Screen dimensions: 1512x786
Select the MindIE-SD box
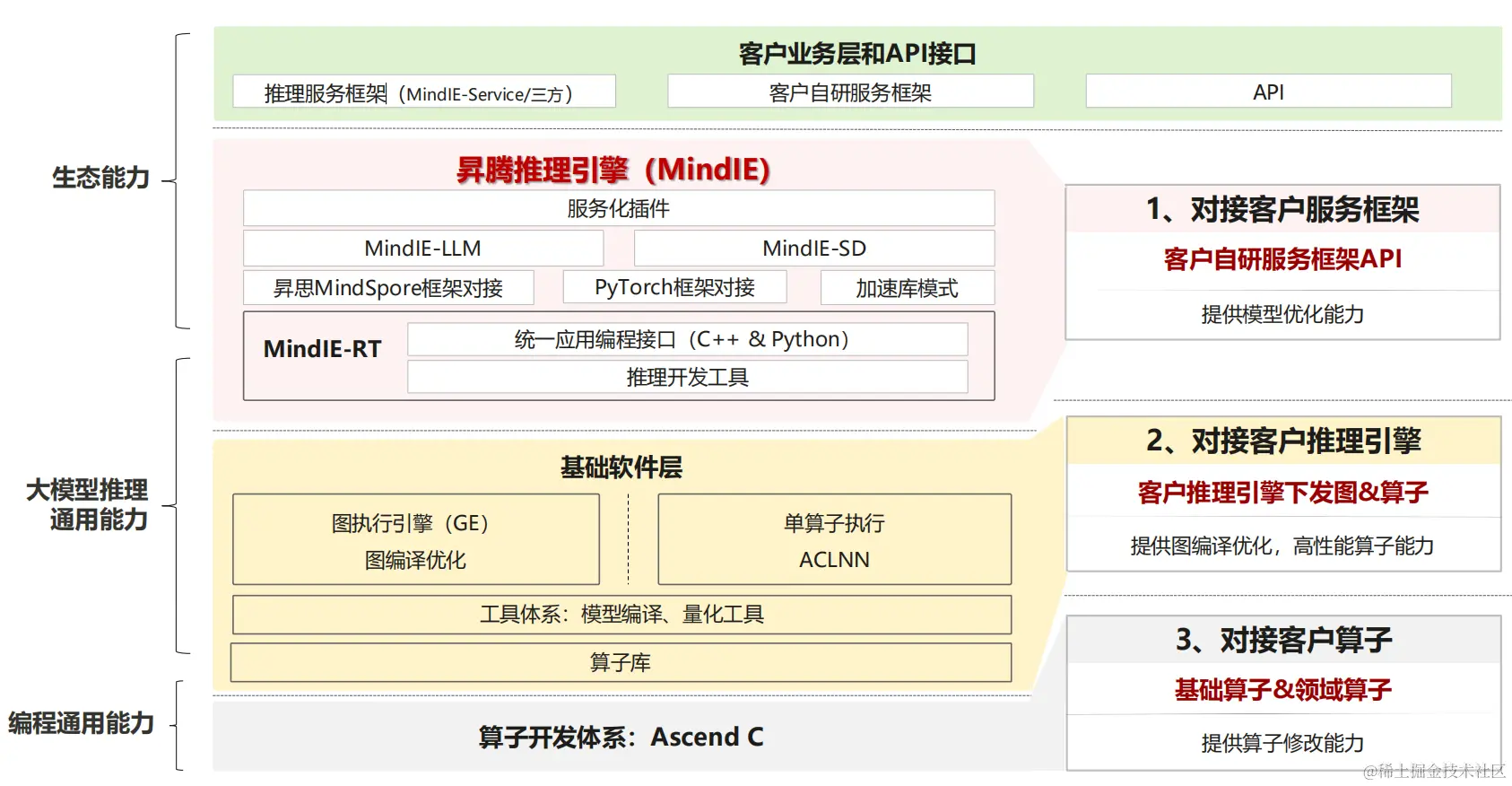click(814, 249)
